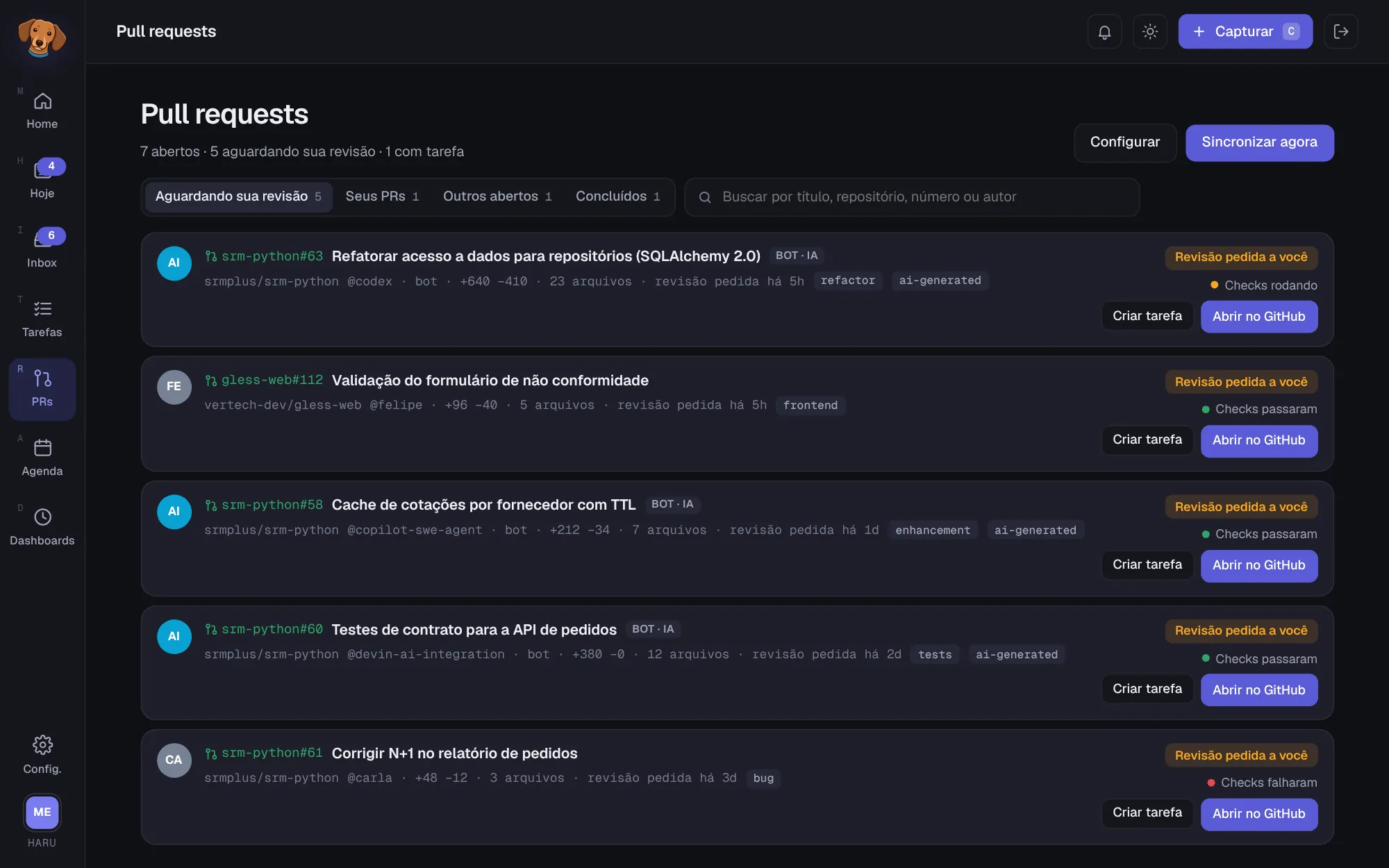Image resolution: width=1389 pixels, height=868 pixels.
Task: Open title Testes de contrato para a API
Action: tap(474, 630)
